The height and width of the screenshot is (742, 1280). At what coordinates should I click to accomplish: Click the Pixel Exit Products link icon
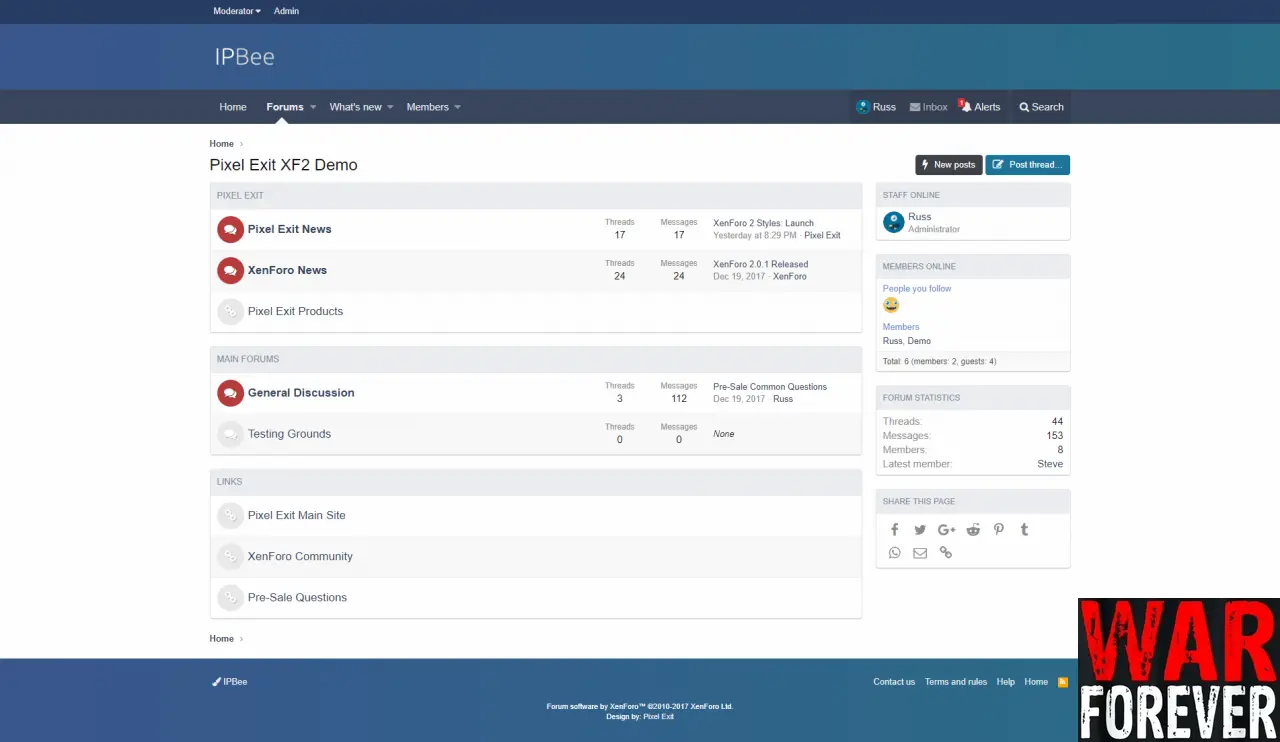click(x=230, y=311)
